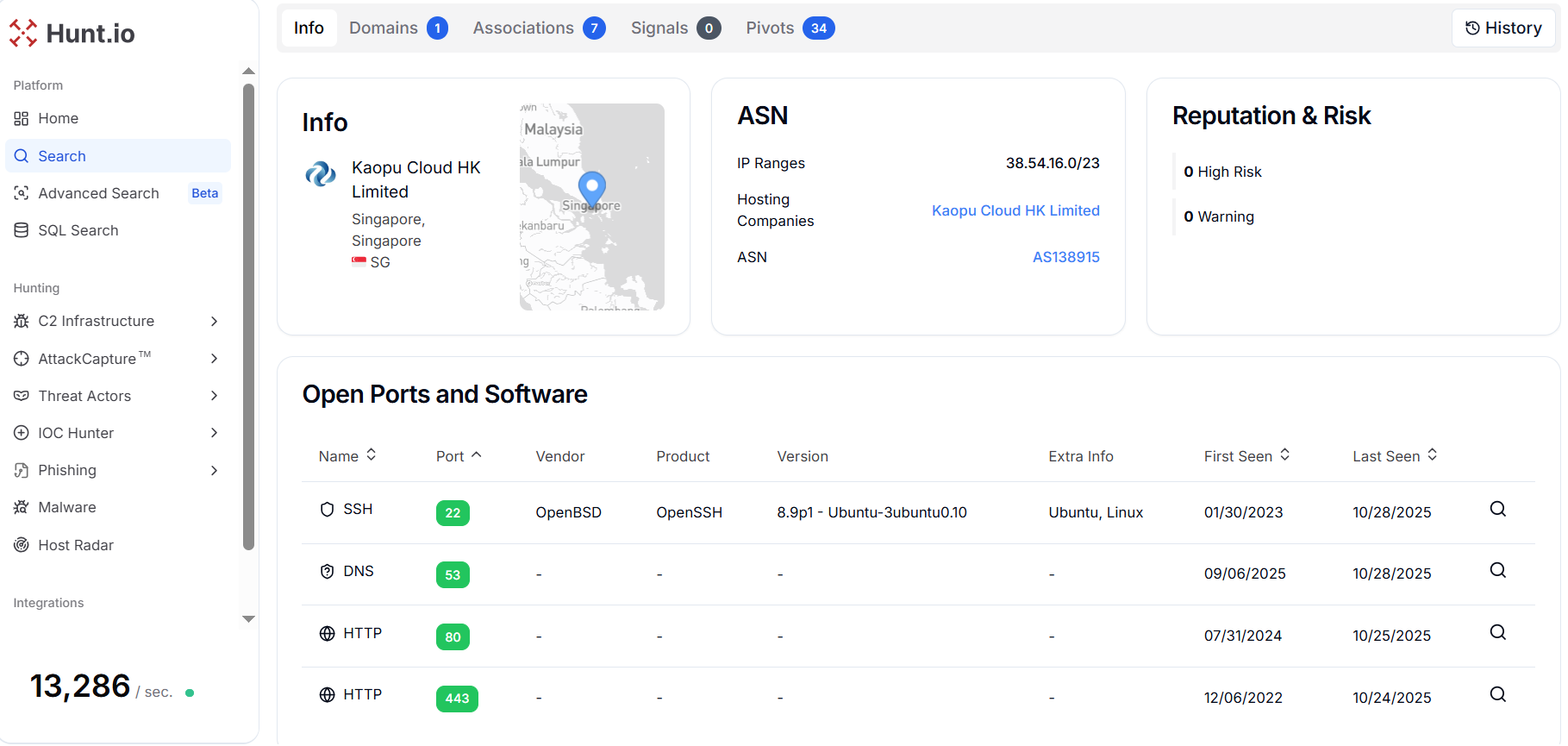Expand the Threat Actors section
The height and width of the screenshot is (746, 1568).
point(214,397)
